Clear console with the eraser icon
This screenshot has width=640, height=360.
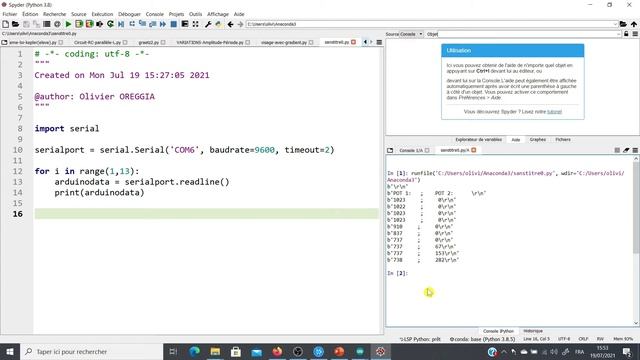[x=626, y=150]
